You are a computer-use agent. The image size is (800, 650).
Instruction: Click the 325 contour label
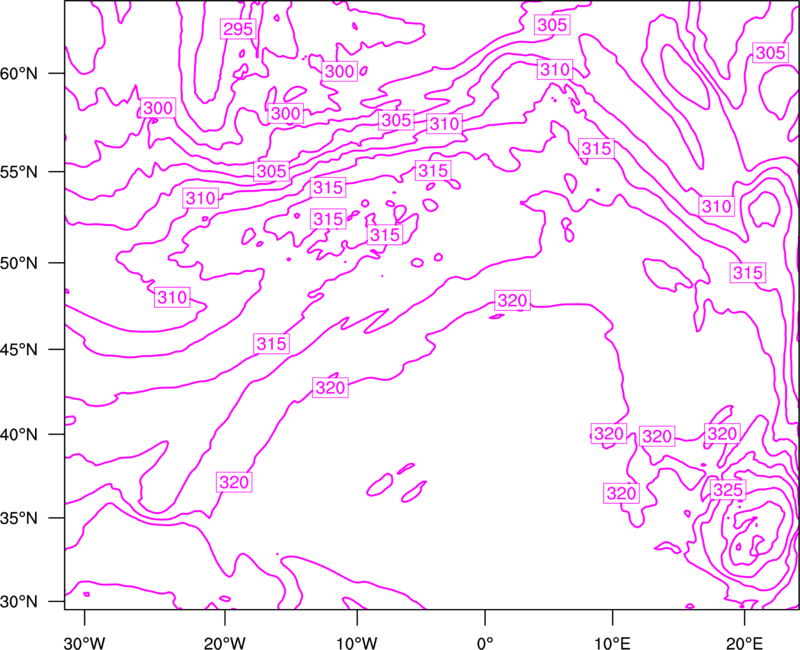click(728, 490)
